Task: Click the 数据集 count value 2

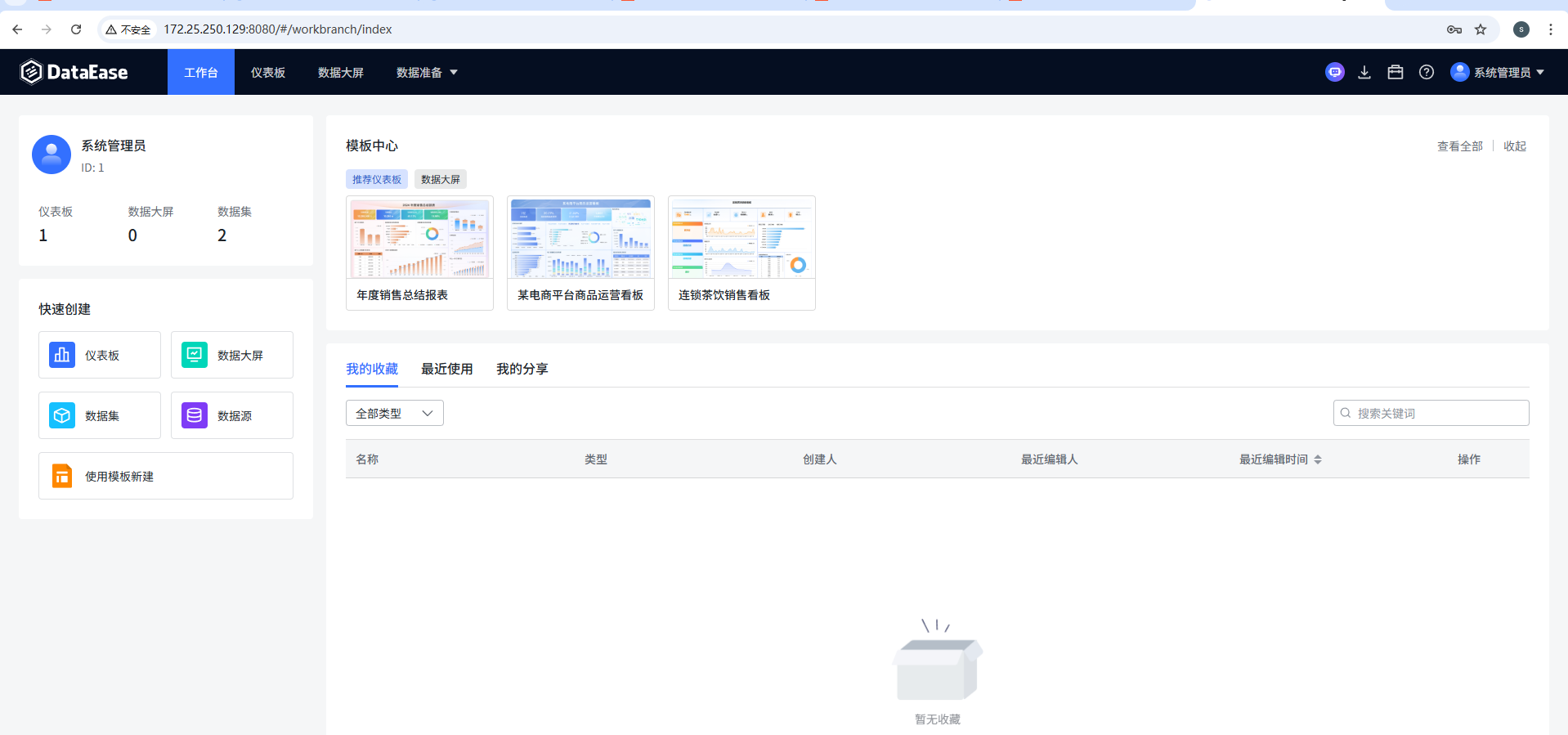Action: tap(222, 235)
